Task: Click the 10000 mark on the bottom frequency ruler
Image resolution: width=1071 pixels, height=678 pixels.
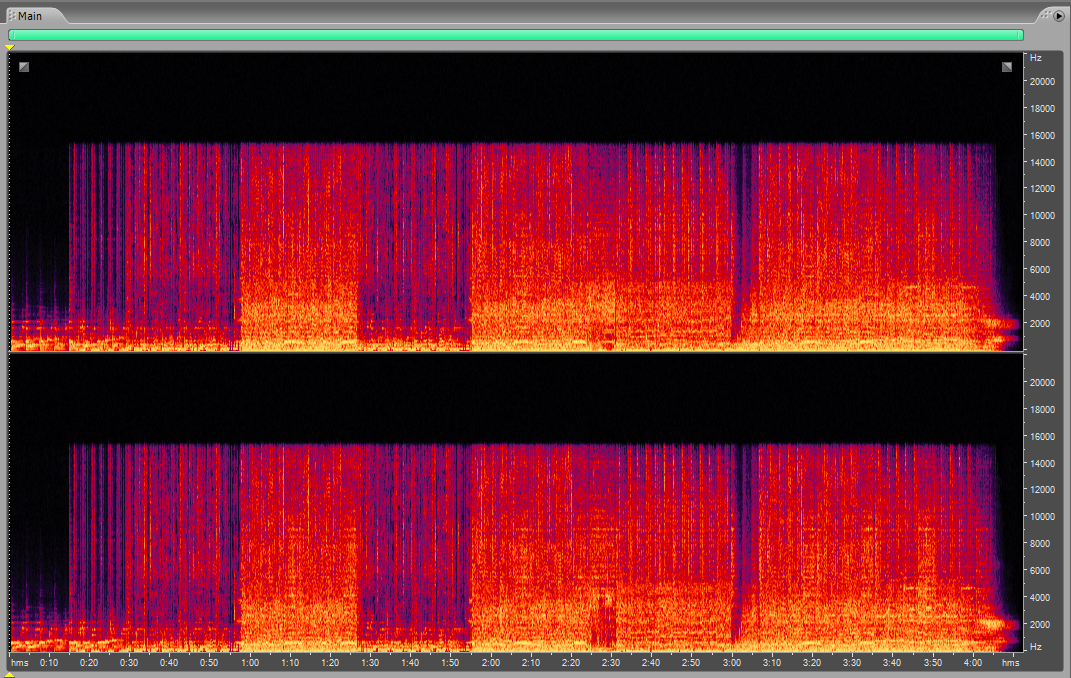Action: tap(1043, 517)
